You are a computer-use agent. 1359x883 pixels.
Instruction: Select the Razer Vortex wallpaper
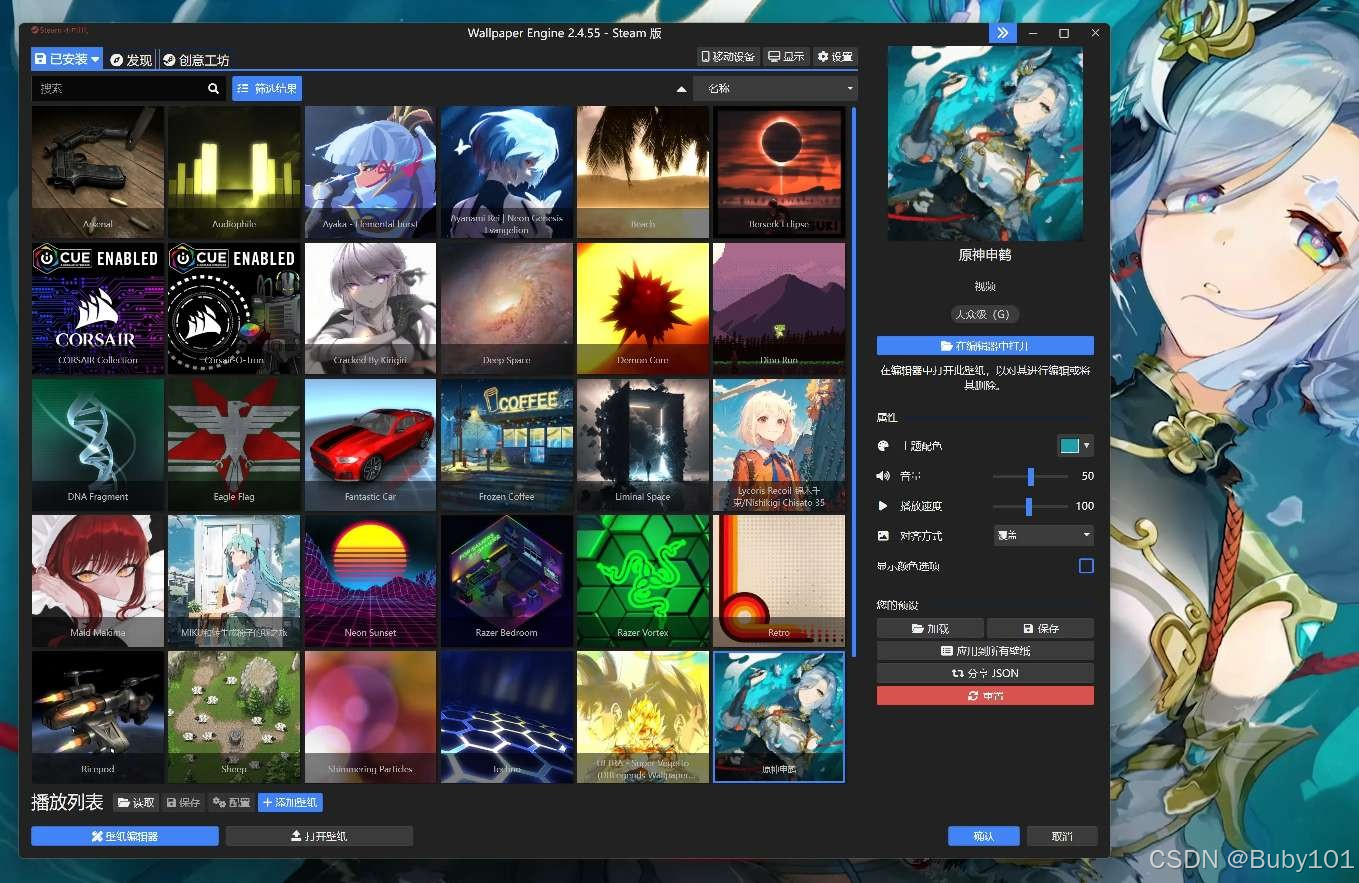point(643,581)
